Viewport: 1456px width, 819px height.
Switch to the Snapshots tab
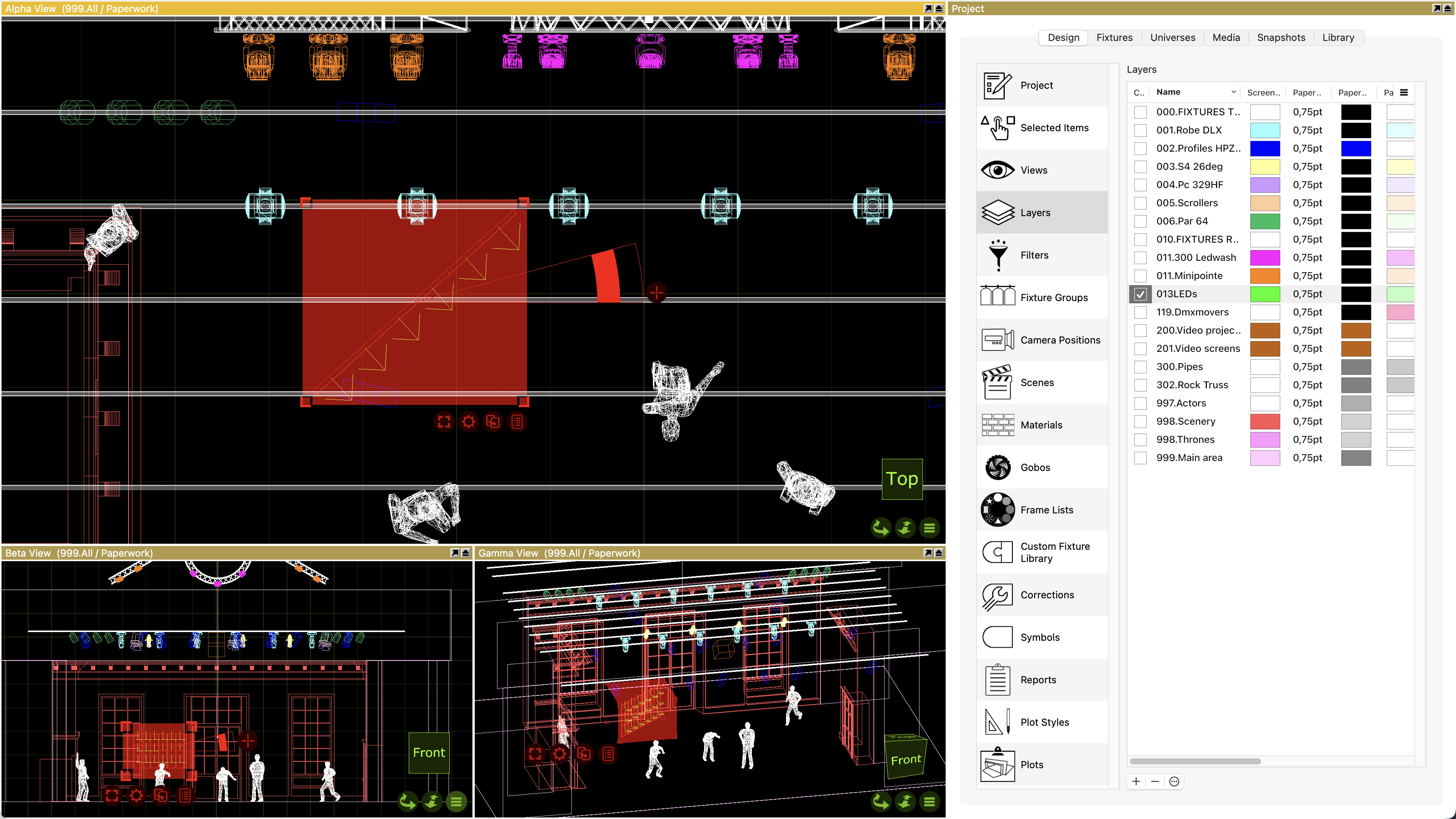point(1281,37)
